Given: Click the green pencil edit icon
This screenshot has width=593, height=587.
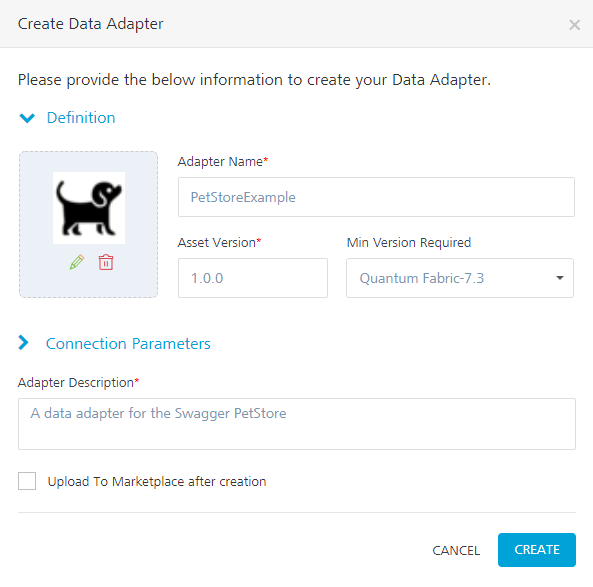Looking at the screenshot, I should 77,262.
